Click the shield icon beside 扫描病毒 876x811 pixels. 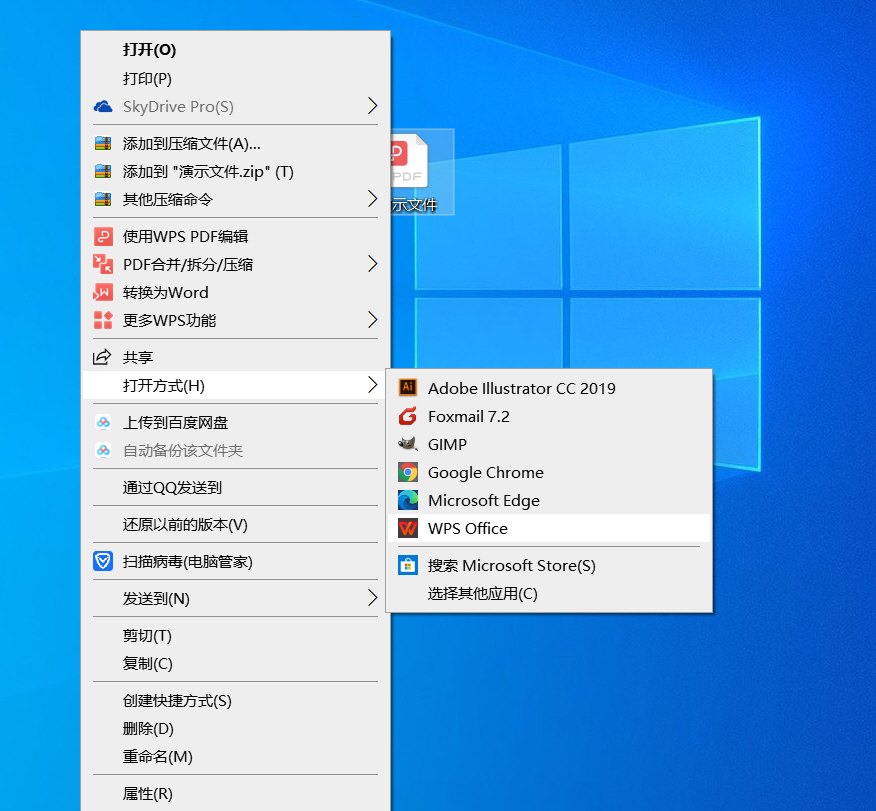[x=103, y=561]
